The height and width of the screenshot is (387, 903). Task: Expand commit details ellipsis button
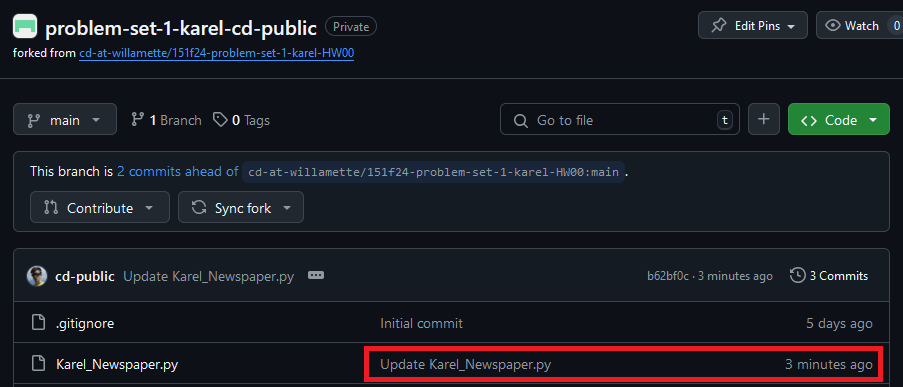coord(316,276)
